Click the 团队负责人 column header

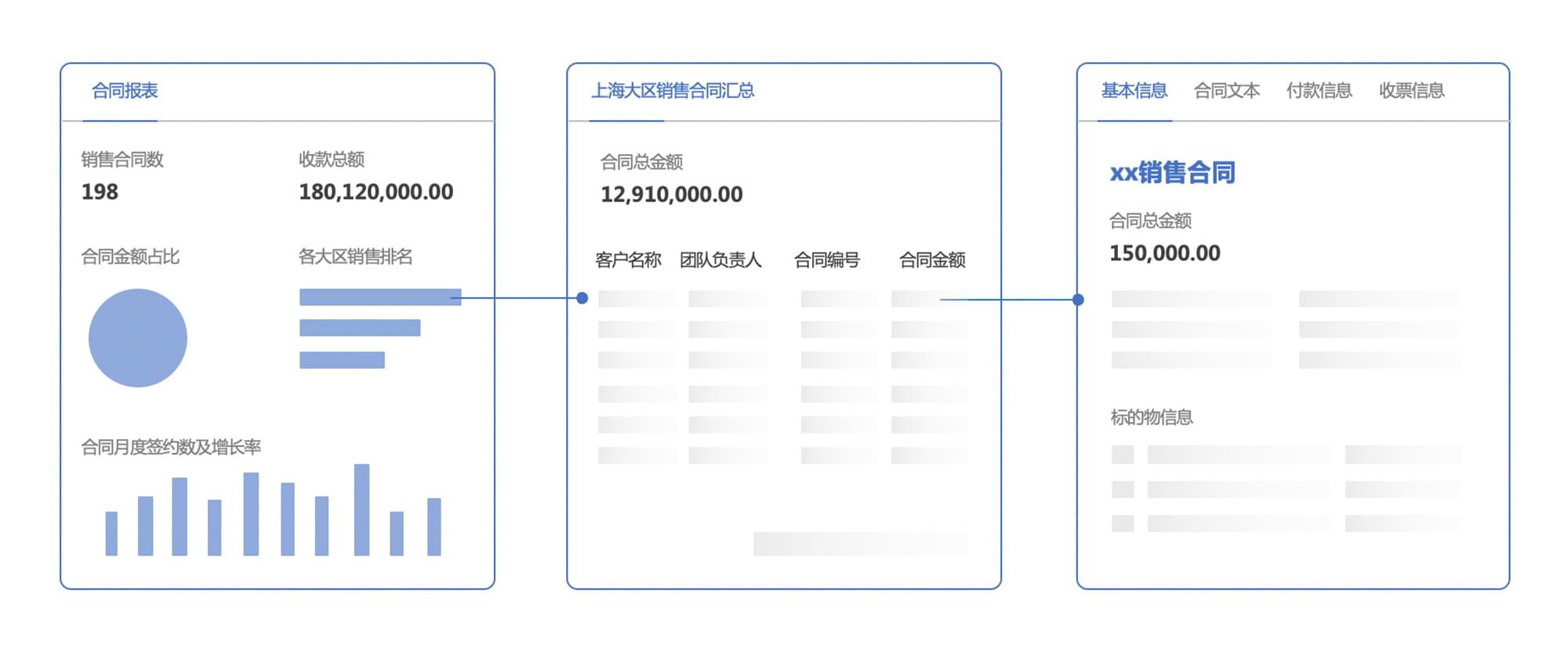[x=720, y=260]
